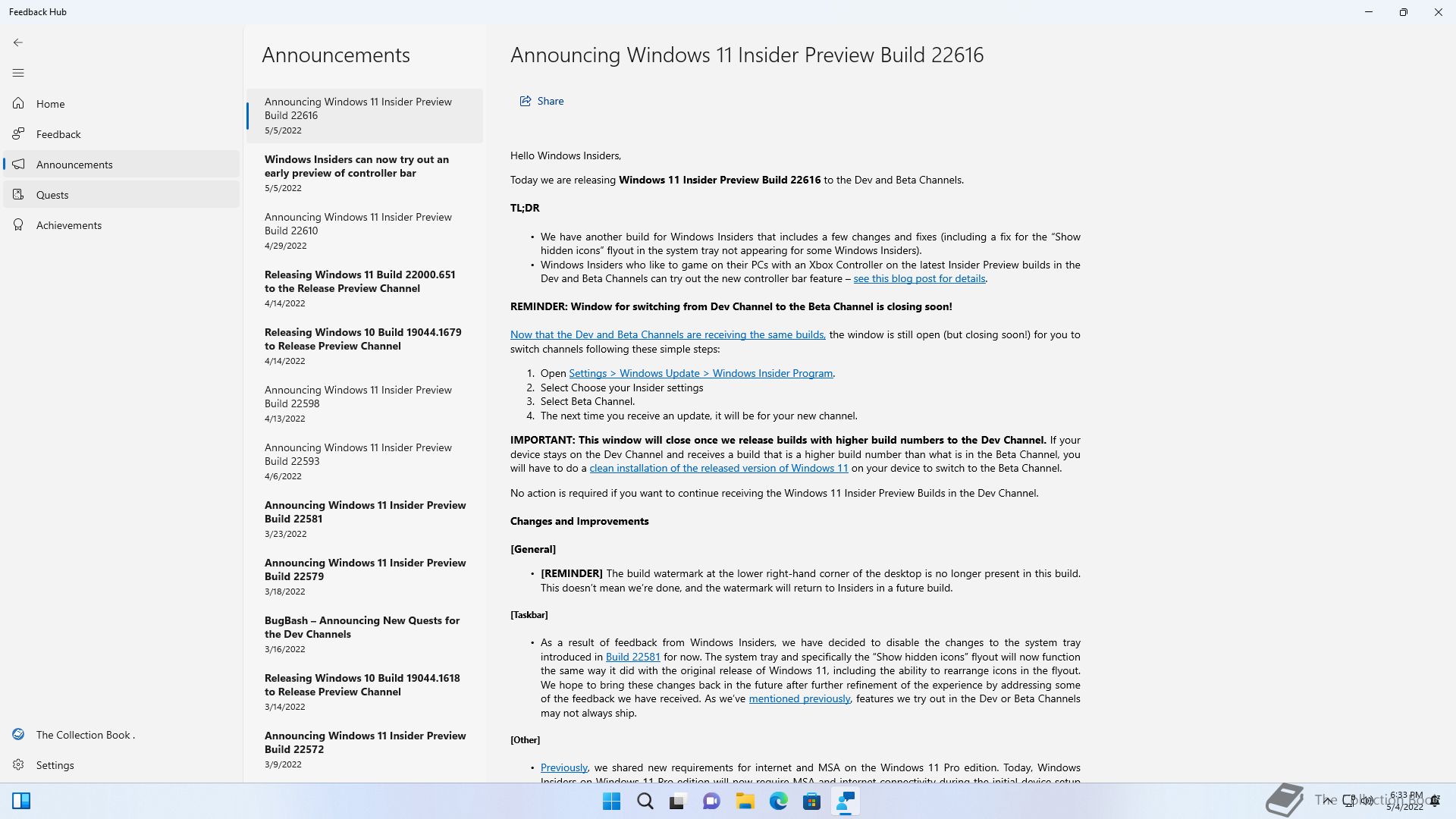Click the taskbar clock showing 6:33 PM
This screenshot has height=819, width=1456.
[x=1405, y=801]
